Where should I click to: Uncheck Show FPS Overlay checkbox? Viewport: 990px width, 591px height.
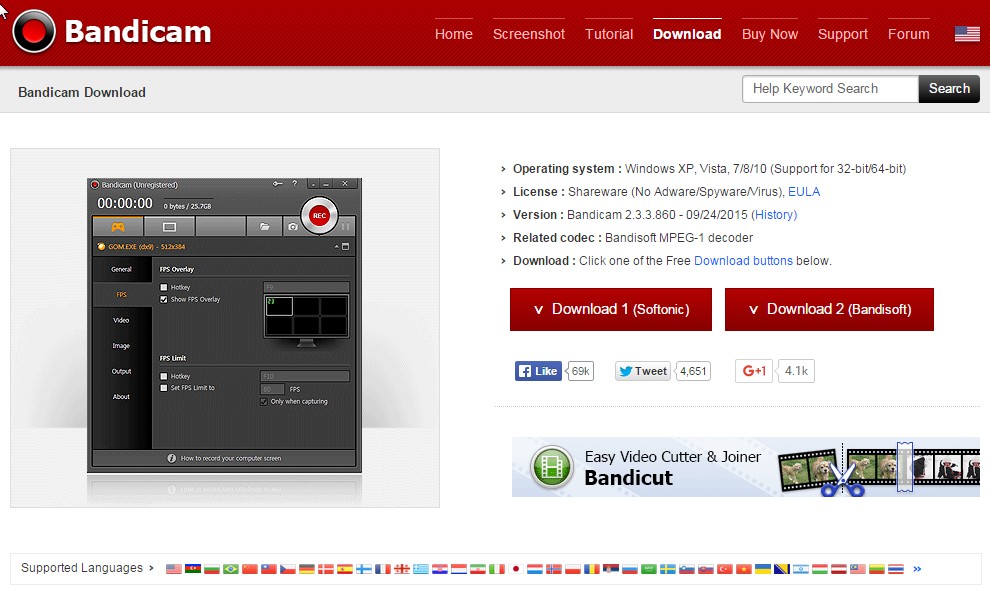pyautogui.click(x=164, y=299)
